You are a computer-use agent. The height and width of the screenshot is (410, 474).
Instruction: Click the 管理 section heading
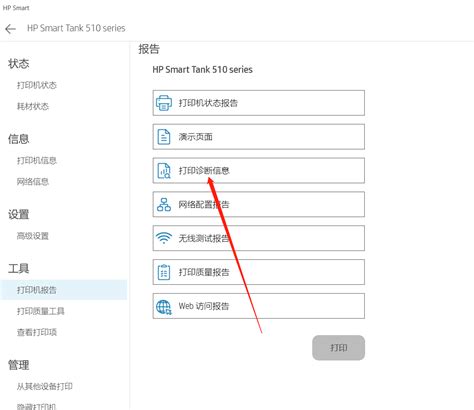(x=18, y=365)
